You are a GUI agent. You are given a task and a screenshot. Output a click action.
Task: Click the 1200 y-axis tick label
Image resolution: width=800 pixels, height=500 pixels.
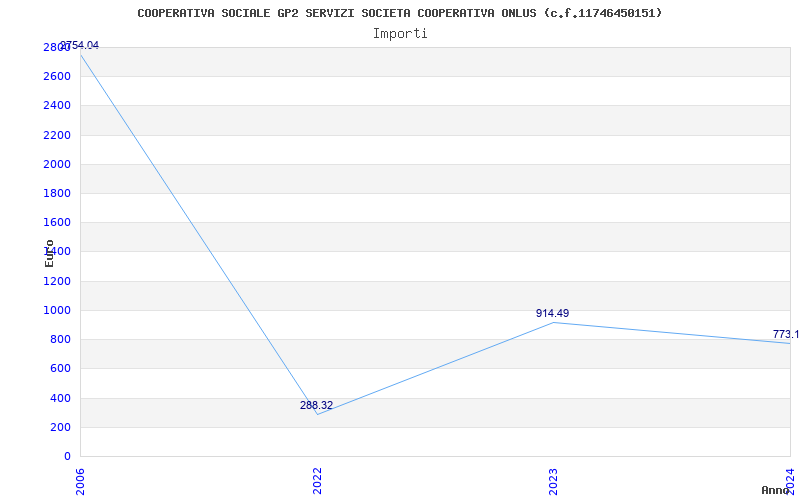click(57, 281)
